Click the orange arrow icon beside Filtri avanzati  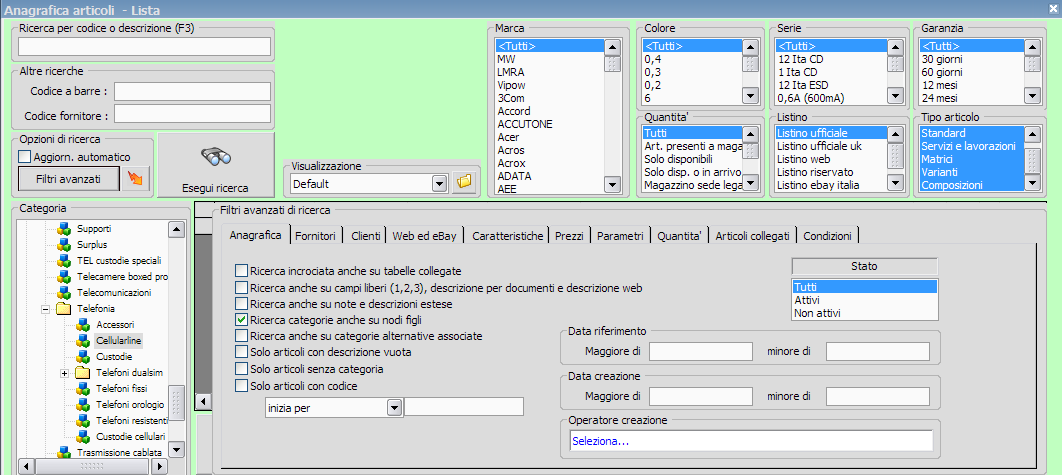134,180
